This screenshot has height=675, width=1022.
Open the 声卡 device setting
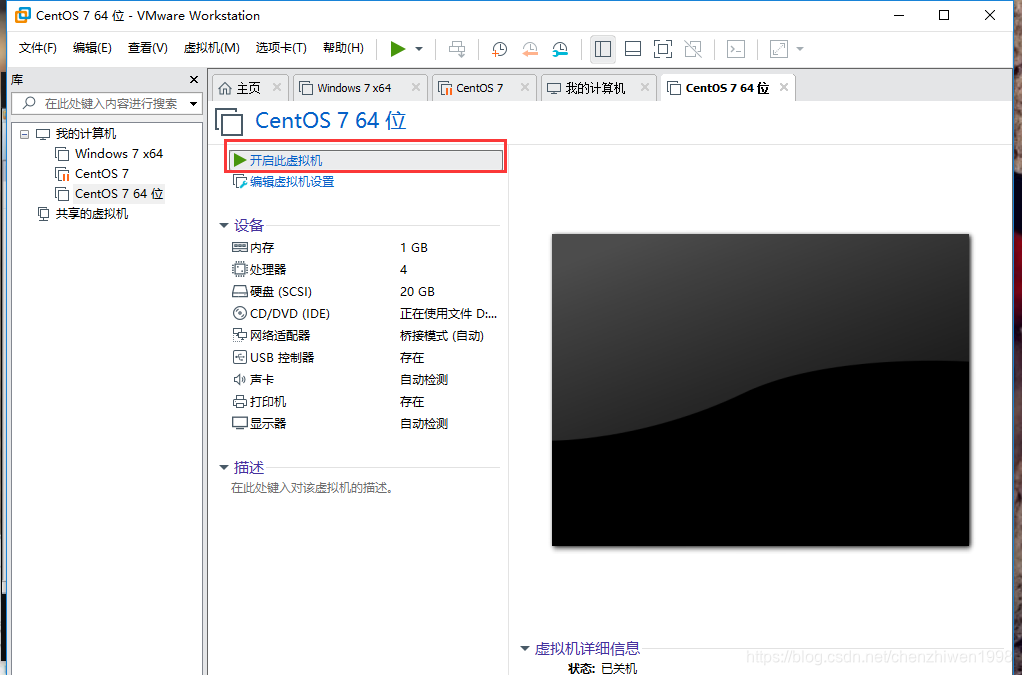pos(261,379)
